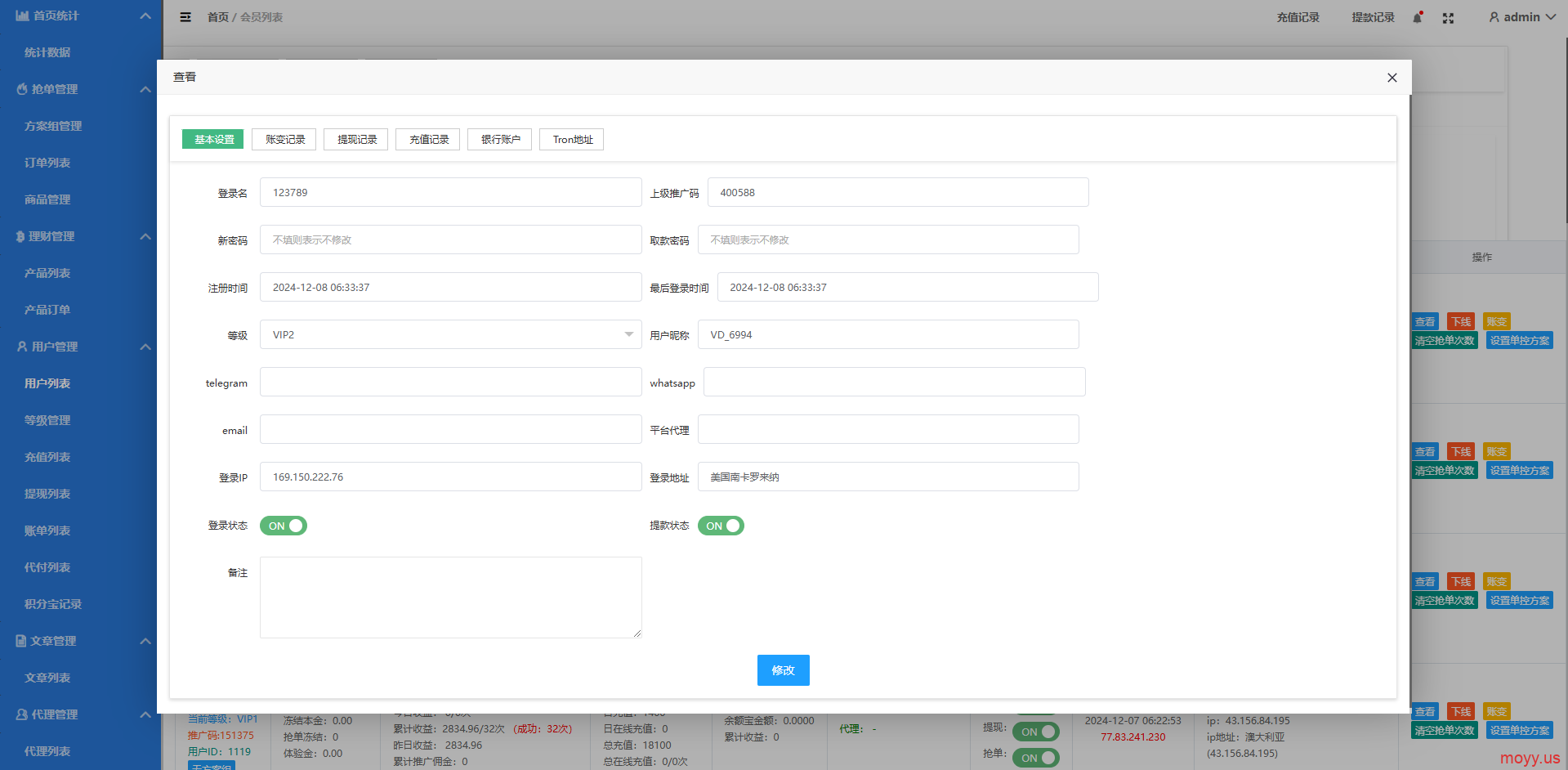The image size is (1568, 770).
Task: Click the 首页统计 chart icon in sidebar
Action: (x=22, y=16)
